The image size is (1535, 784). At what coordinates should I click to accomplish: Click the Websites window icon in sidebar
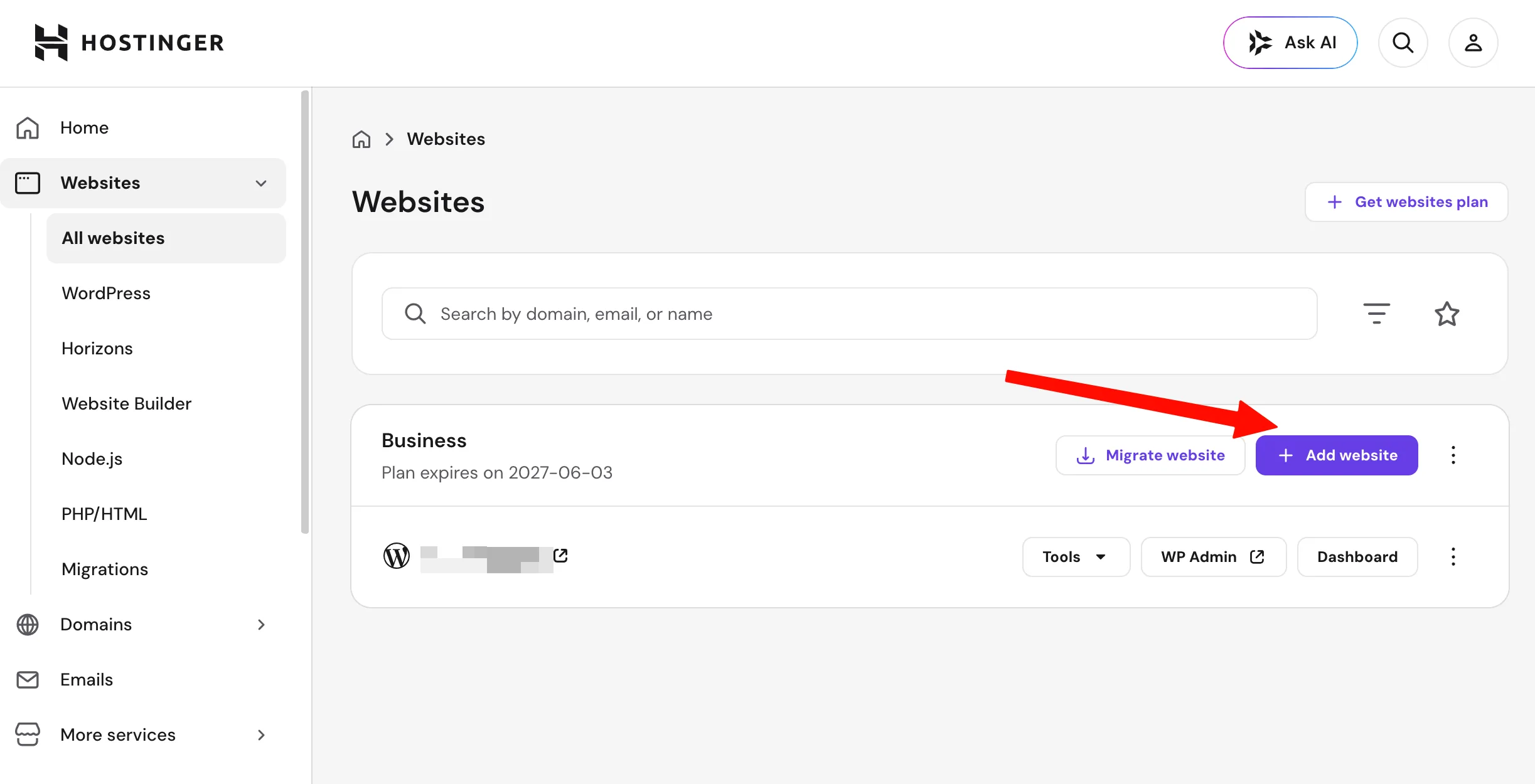tap(28, 183)
